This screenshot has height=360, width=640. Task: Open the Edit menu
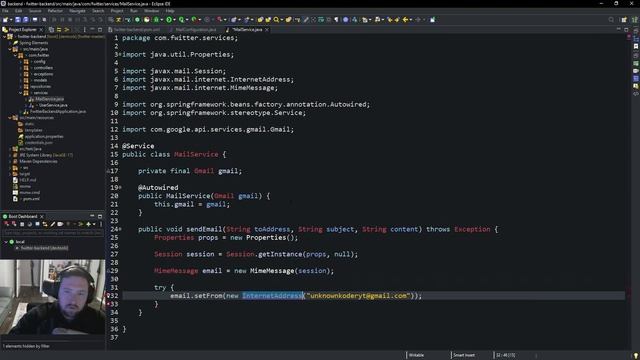(19, 11)
